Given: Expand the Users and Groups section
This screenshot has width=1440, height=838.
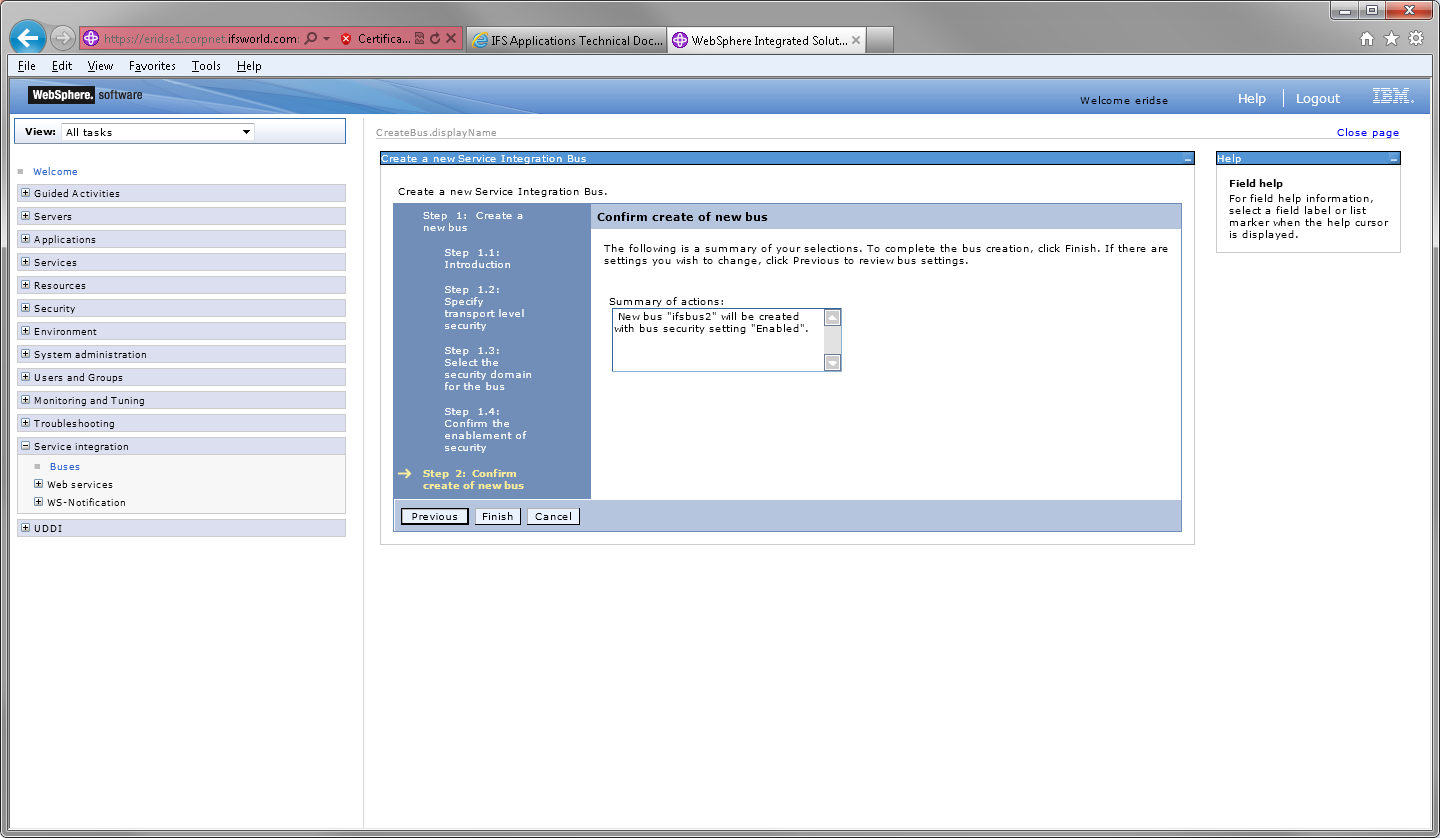Looking at the screenshot, I should 25,377.
